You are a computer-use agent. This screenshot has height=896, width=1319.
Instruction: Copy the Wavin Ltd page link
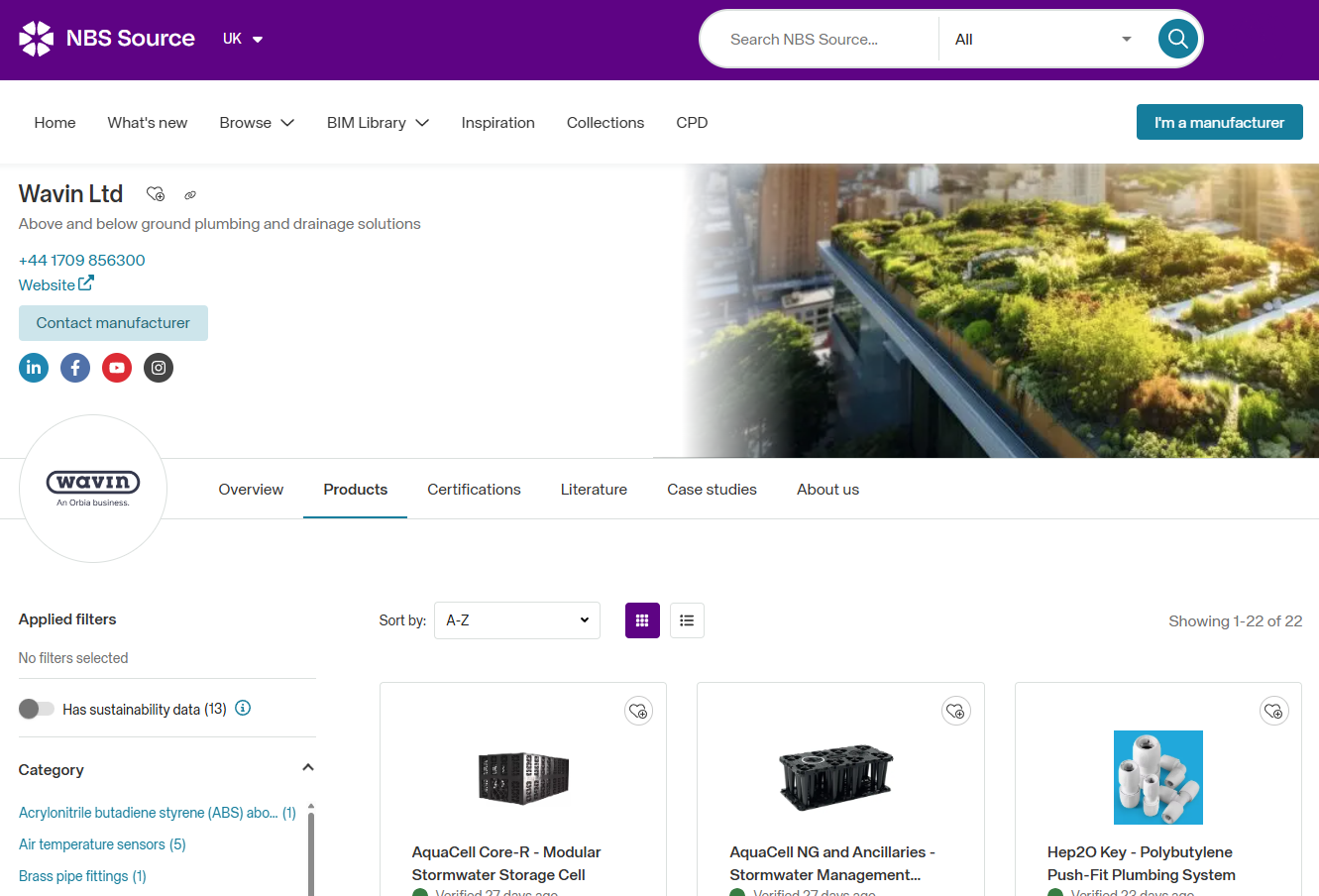coord(190,195)
